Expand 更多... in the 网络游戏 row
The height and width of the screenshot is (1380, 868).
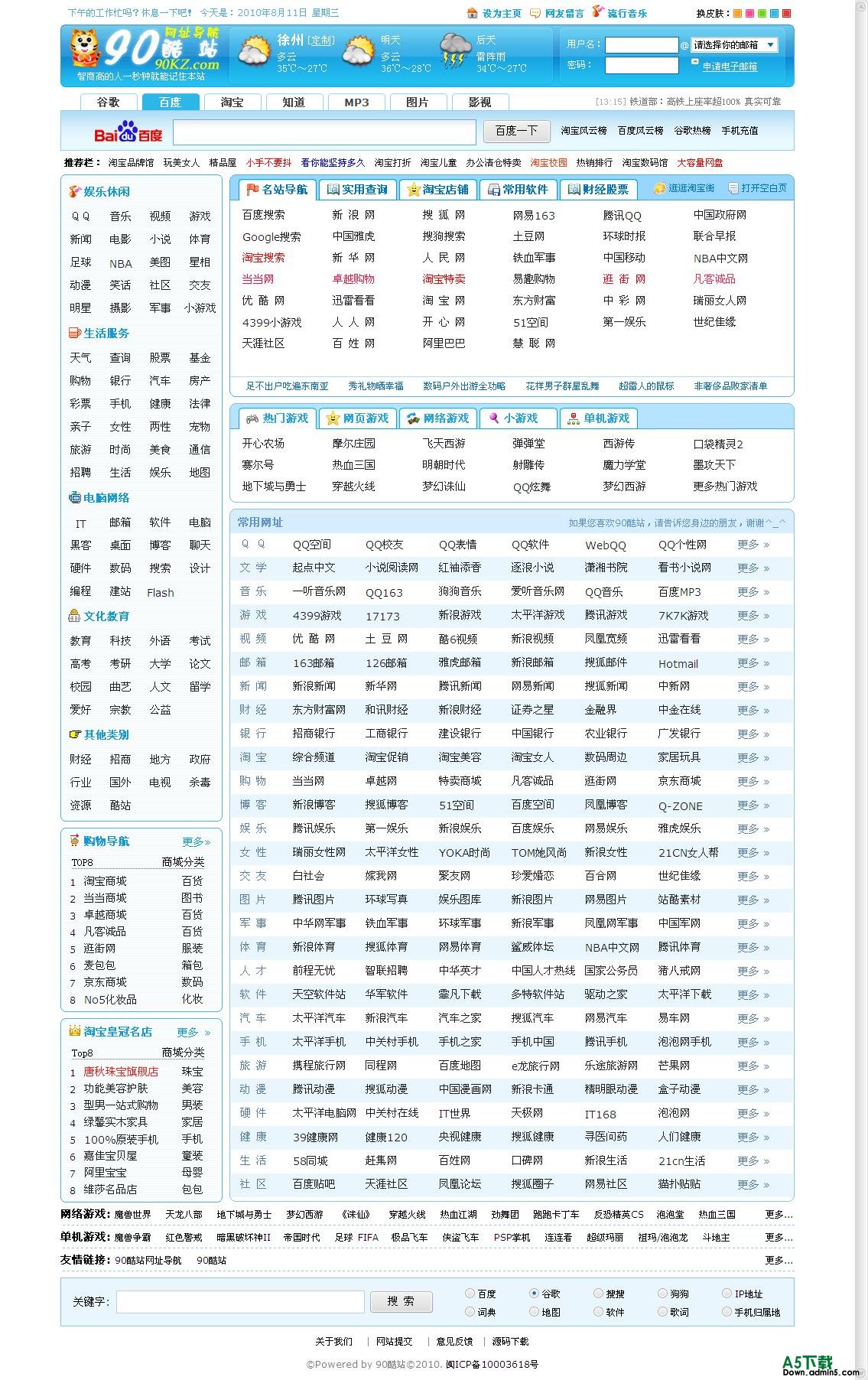[x=779, y=1215]
